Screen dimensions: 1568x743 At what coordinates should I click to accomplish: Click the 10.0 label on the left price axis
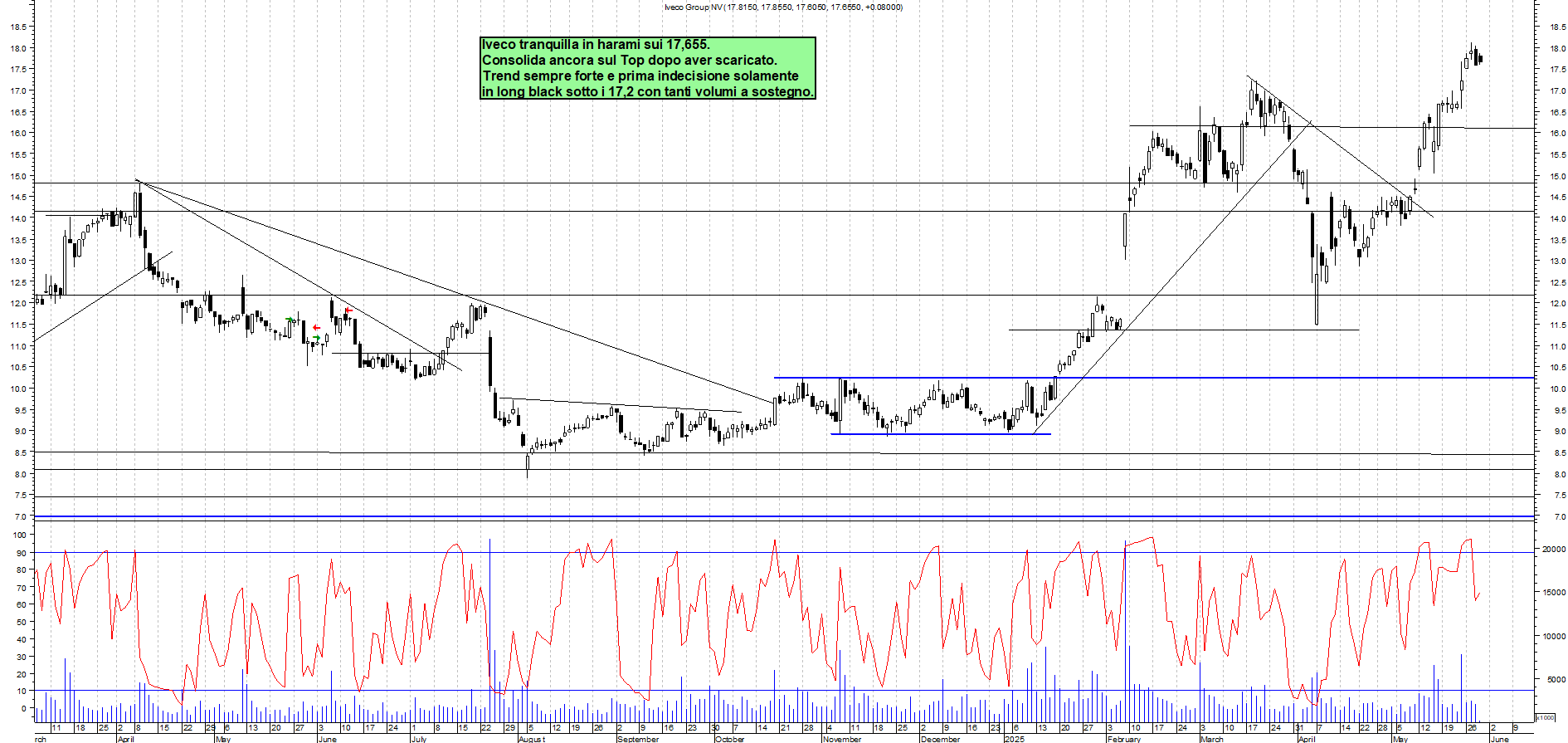point(18,389)
